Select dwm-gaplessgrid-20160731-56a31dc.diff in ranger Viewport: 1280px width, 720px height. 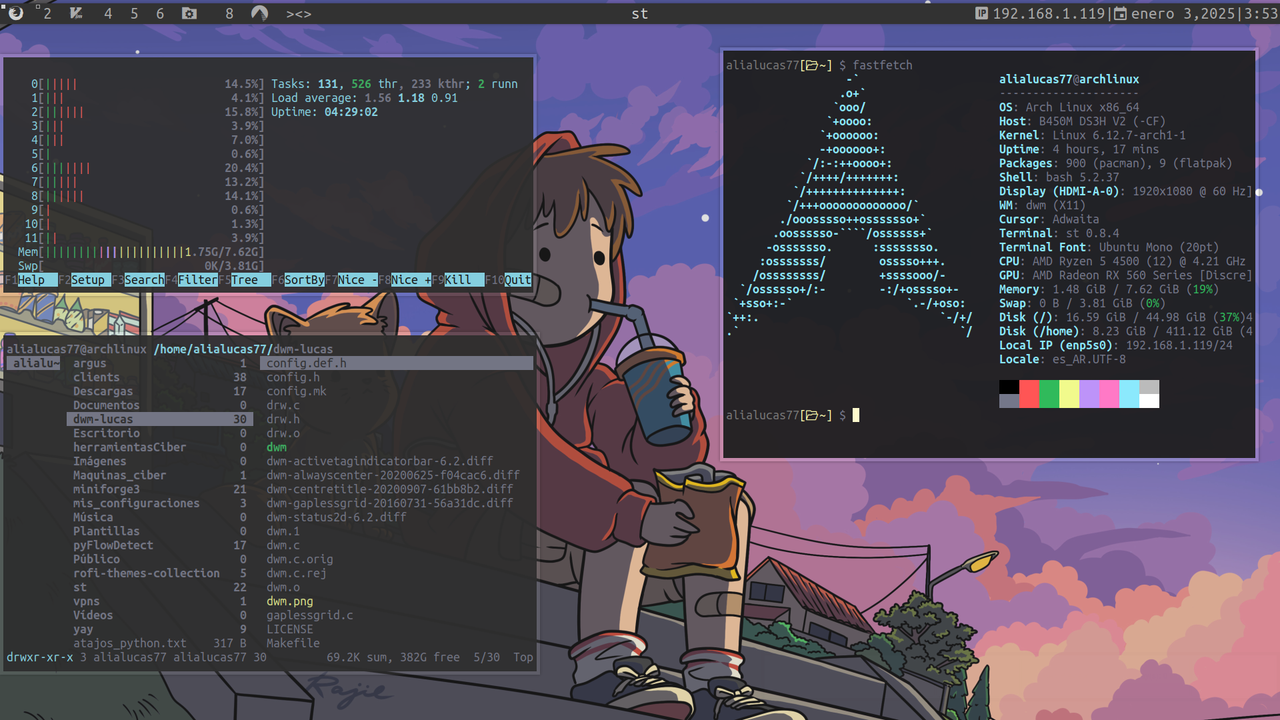tap(390, 503)
